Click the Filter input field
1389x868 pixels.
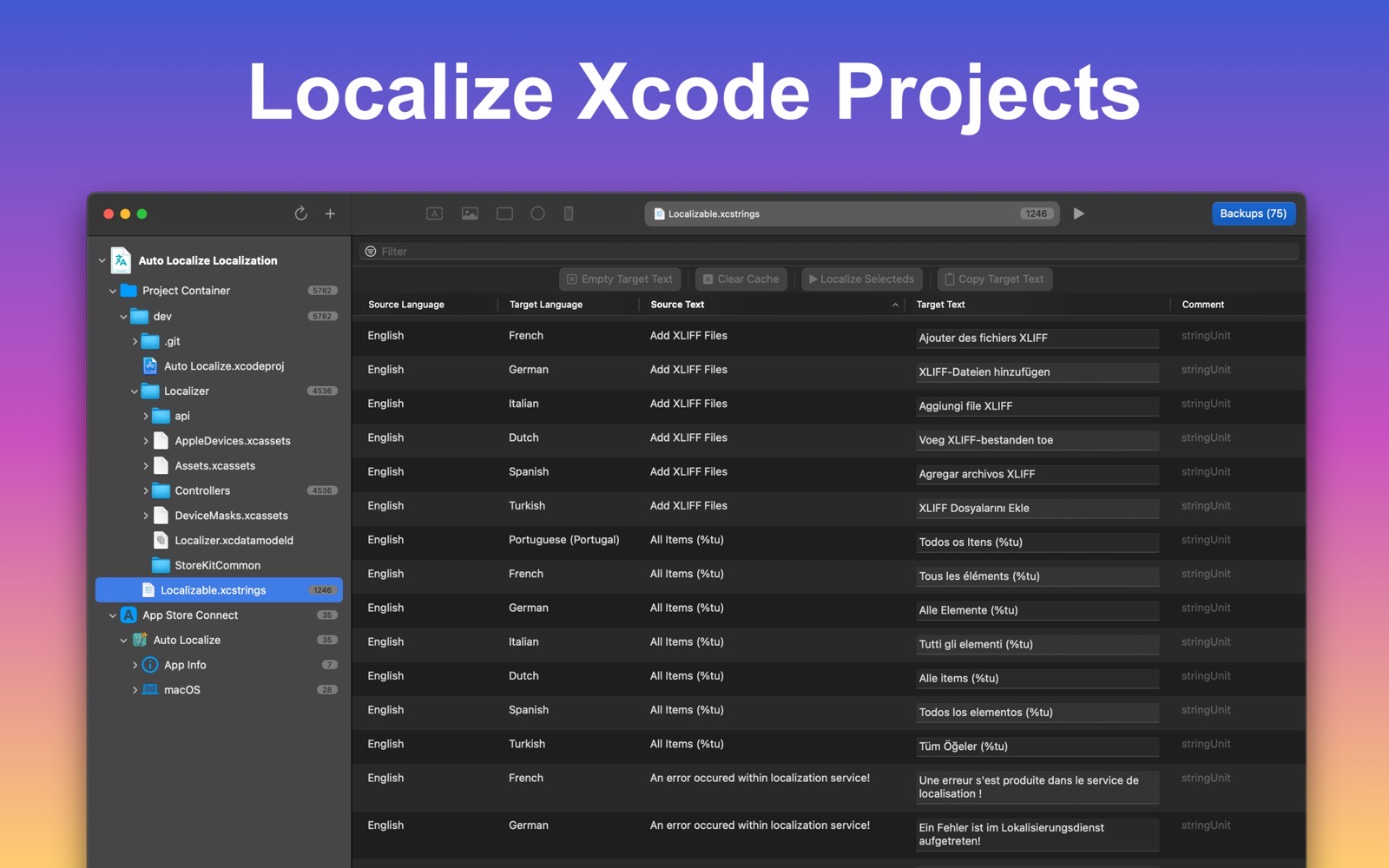pyautogui.click(x=829, y=252)
